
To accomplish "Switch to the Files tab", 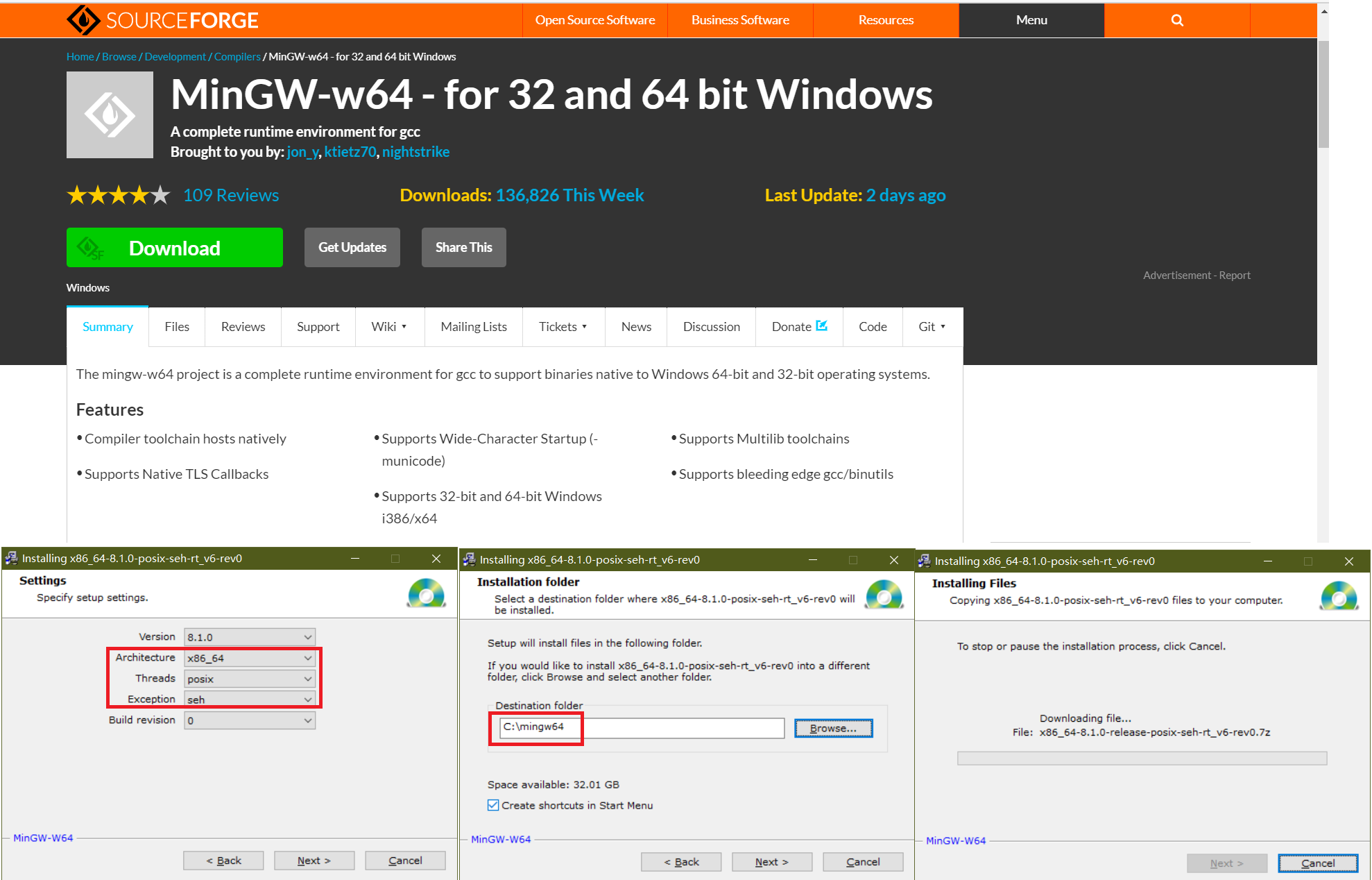I will coord(177,326).
